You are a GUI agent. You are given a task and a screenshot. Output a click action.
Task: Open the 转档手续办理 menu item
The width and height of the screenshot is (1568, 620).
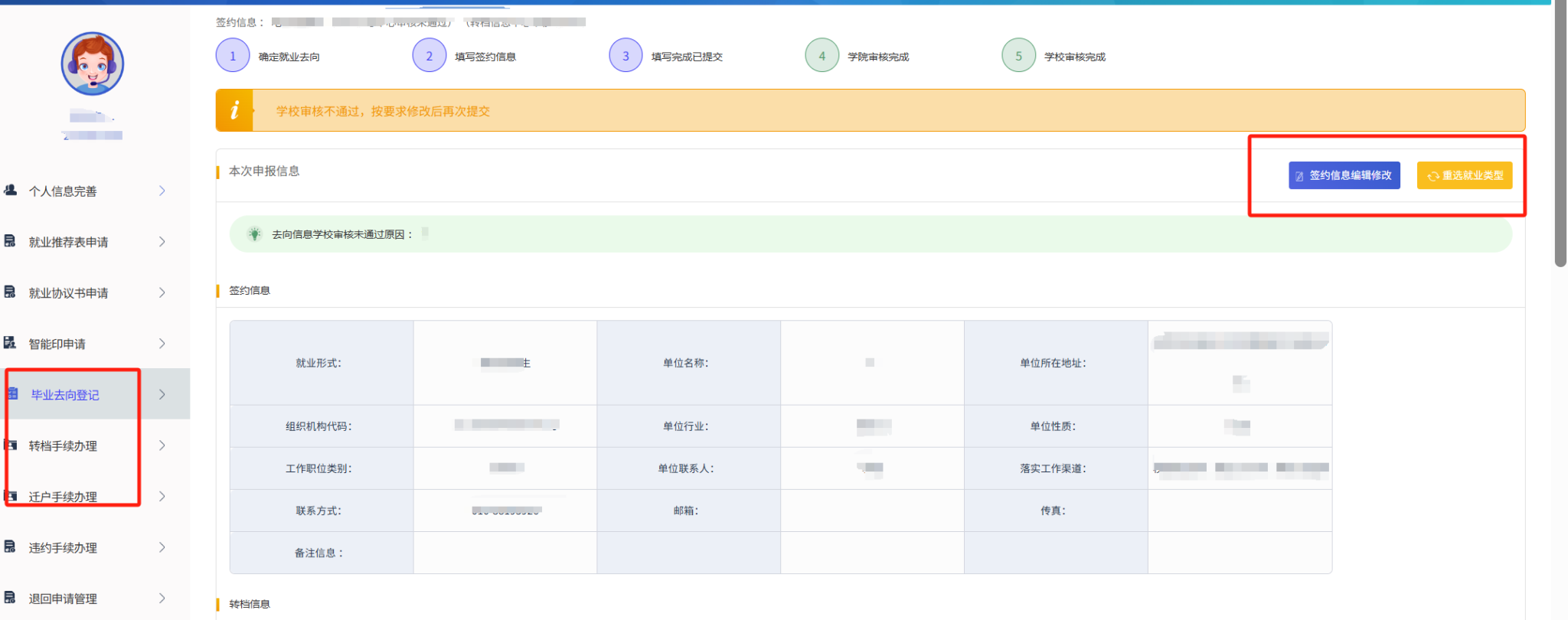pyautogui.click(x=63, y=445)
